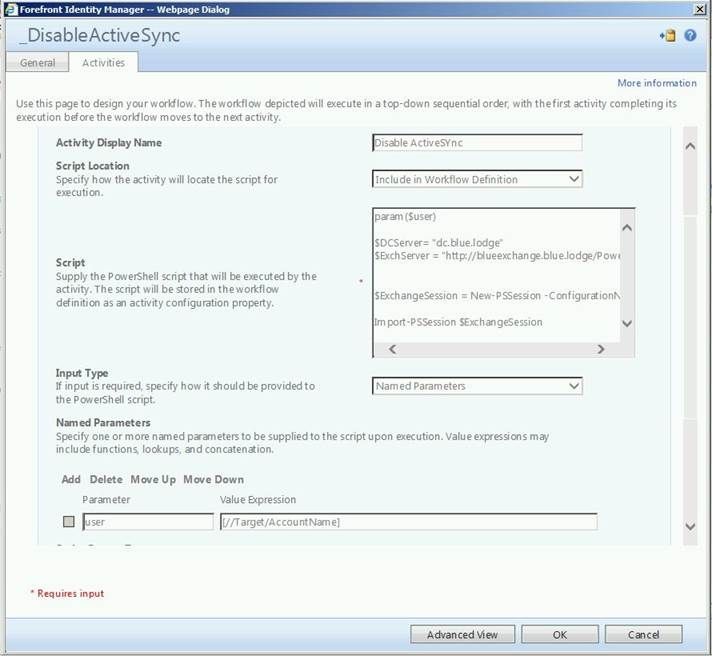The image size is (712, 656).
Task: Open the Input Type dropdown
Action: click(477, 386)
